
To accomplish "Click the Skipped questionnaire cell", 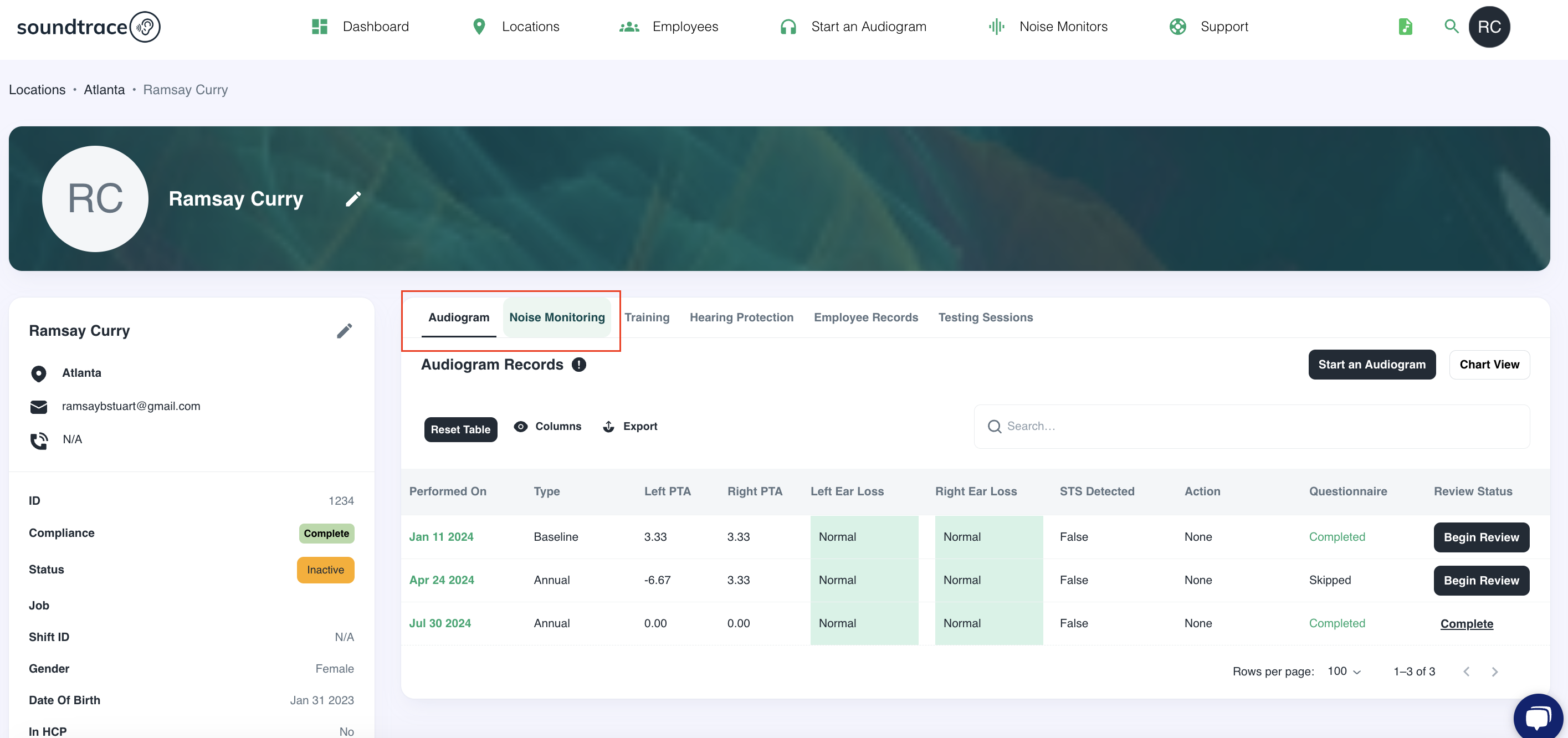I will [x=1329, y=580].
